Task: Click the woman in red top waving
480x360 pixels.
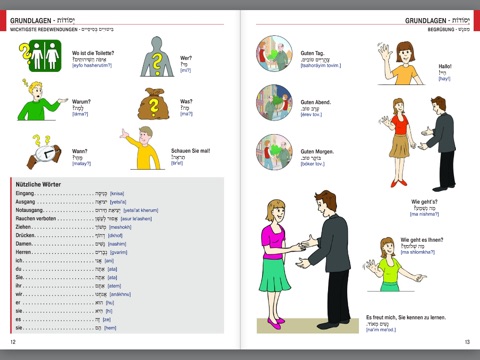Action: coord(398,143)
